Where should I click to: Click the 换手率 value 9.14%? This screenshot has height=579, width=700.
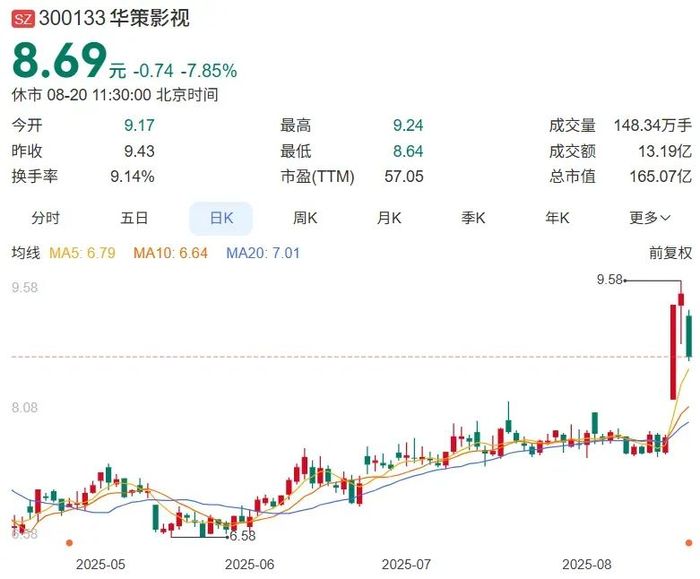point(132,176)
